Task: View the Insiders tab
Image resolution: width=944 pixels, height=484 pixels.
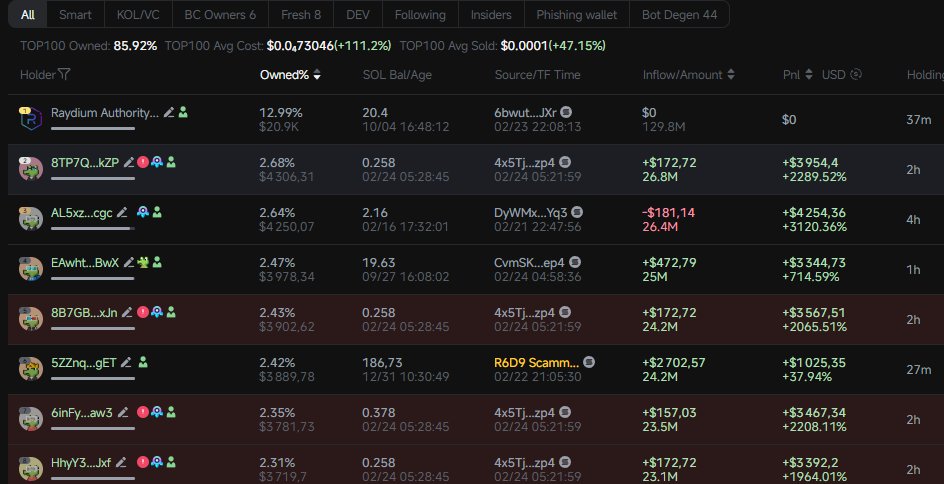Action: 491,14
